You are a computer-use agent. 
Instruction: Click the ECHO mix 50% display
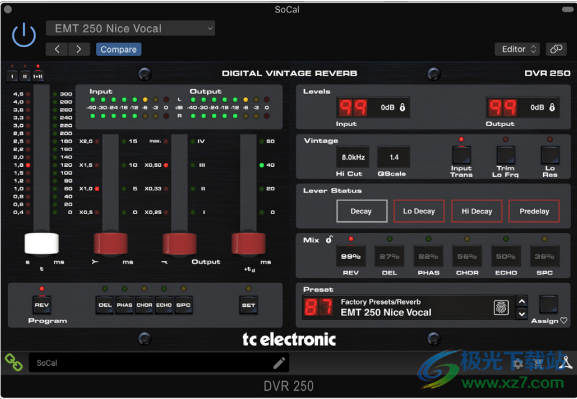pyautogui.click(x=506, y=256)
